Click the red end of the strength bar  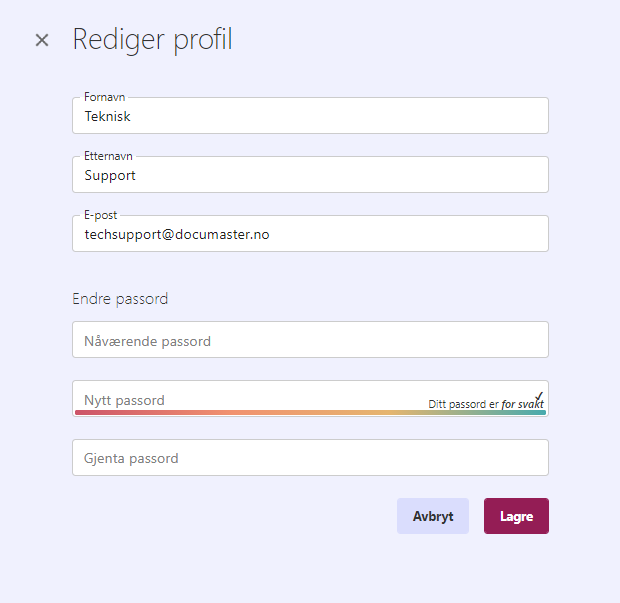click(85, 412)
